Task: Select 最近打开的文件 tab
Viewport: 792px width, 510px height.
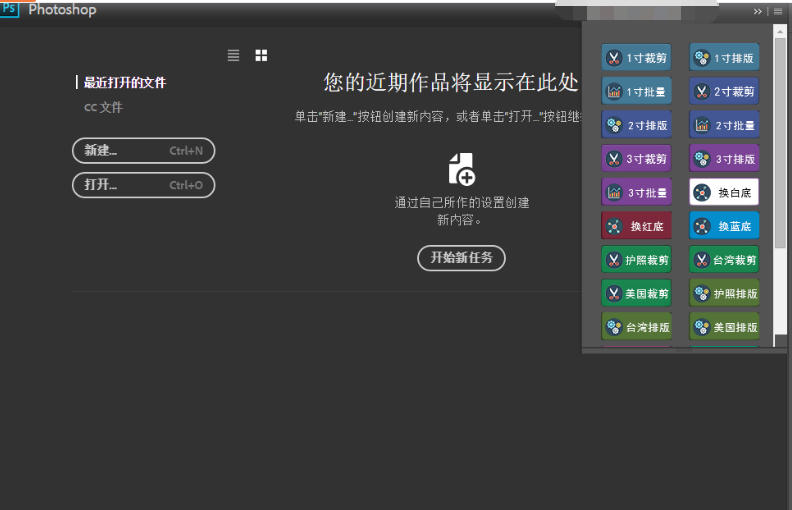Action: click(x=124, y=82)
